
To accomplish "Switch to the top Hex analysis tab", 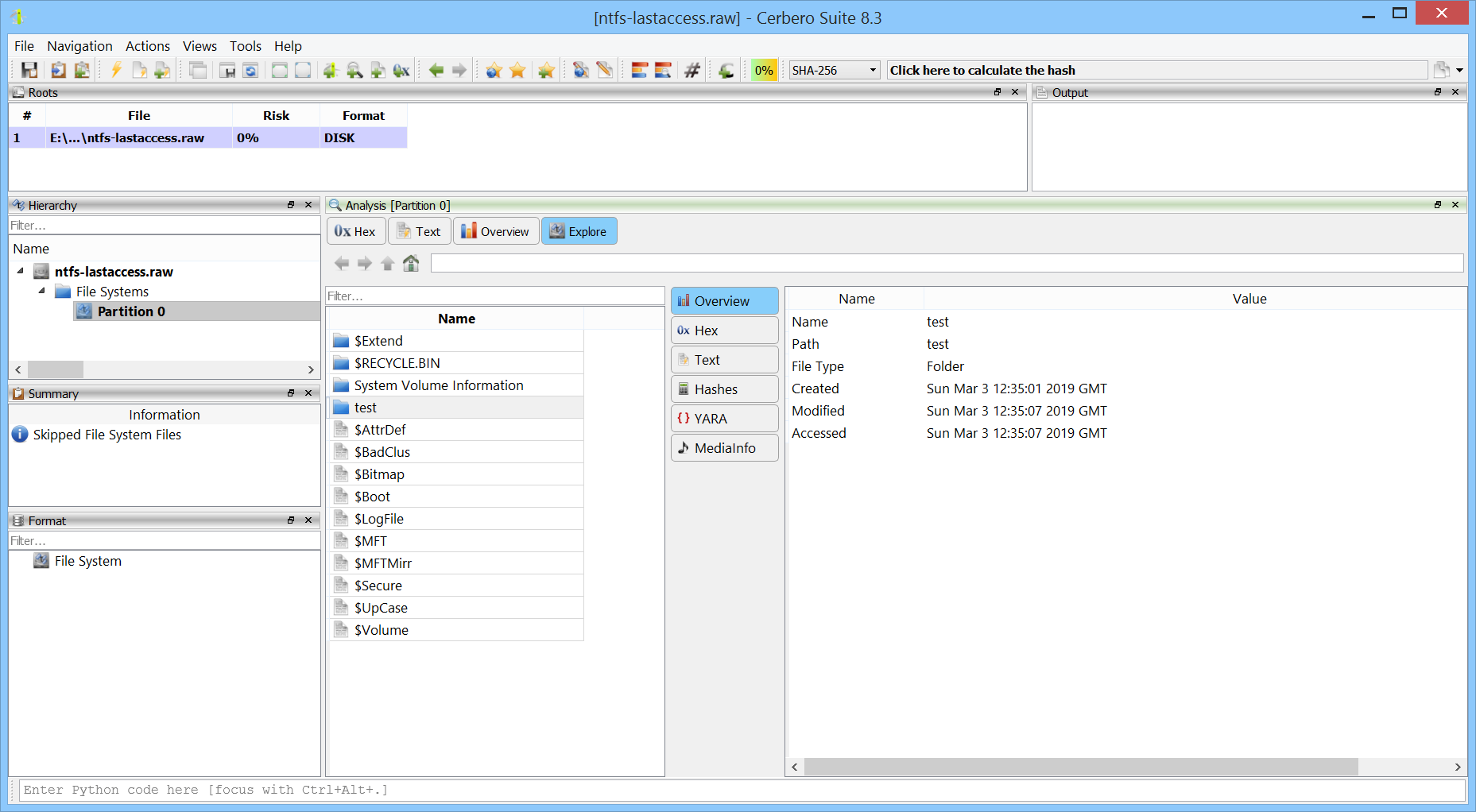I will click(356, 231).
